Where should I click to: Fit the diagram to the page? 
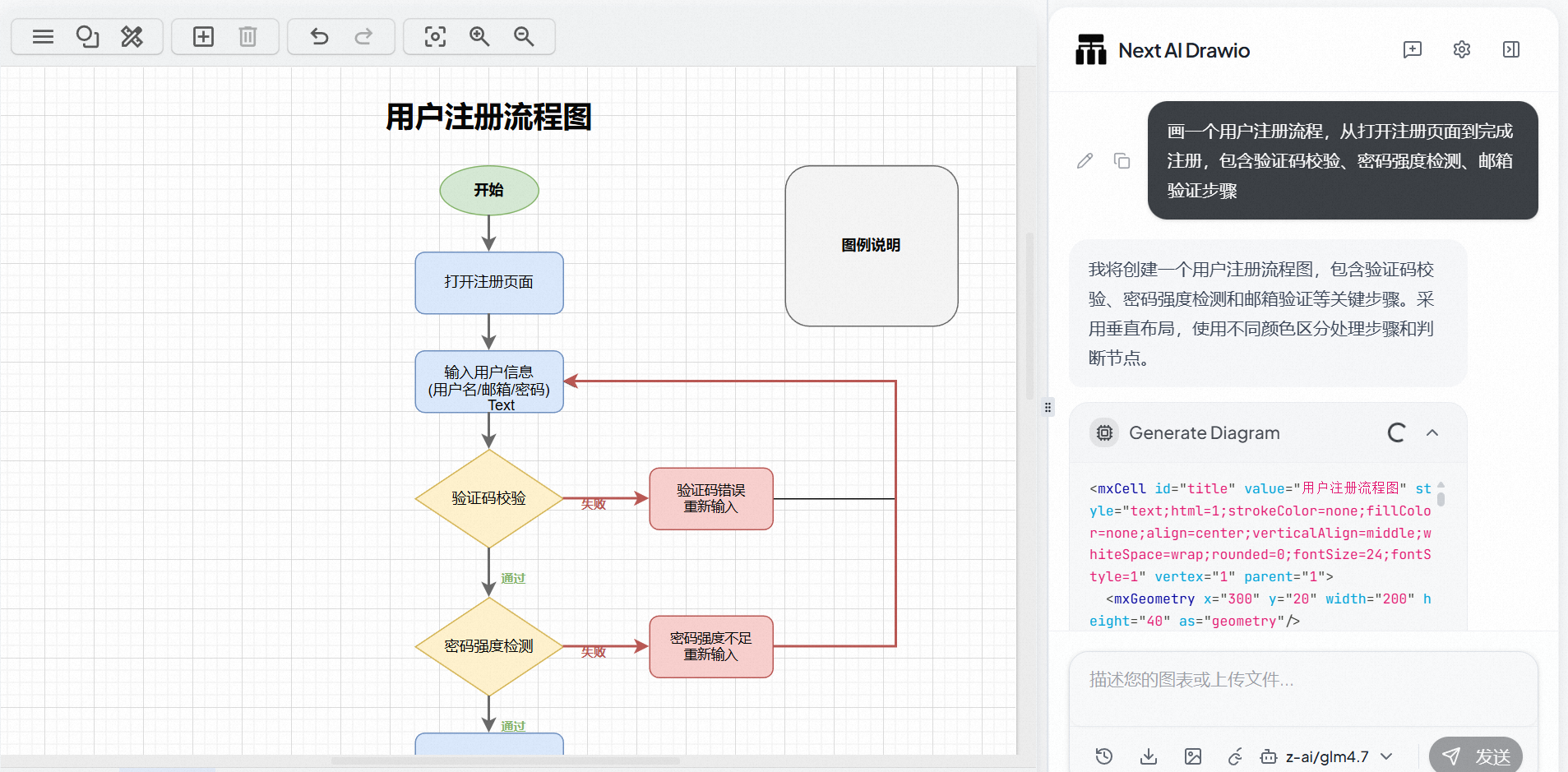coord(435,37)
